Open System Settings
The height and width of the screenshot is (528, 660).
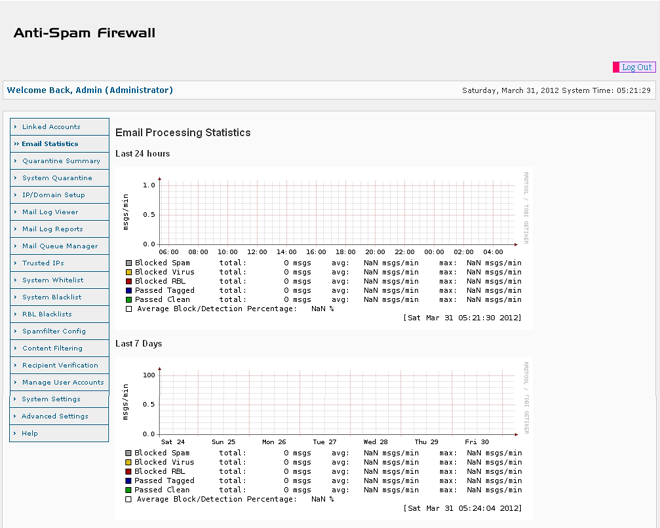pyautogui.click(x=59, y=399)
